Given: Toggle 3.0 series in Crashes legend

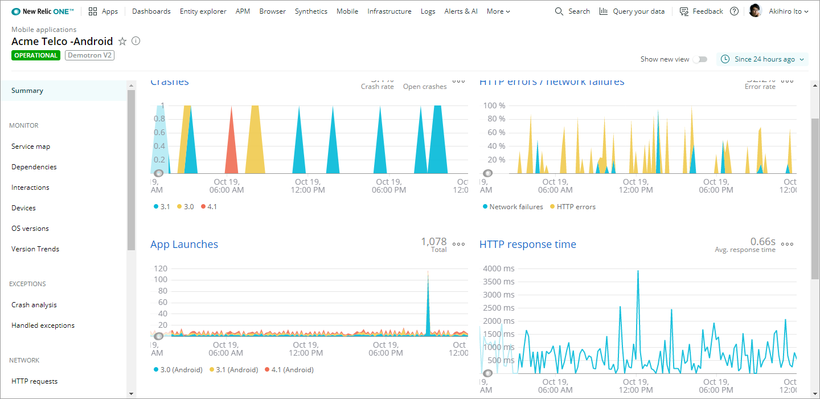Looking at the screenshot, I should point(185,207).
